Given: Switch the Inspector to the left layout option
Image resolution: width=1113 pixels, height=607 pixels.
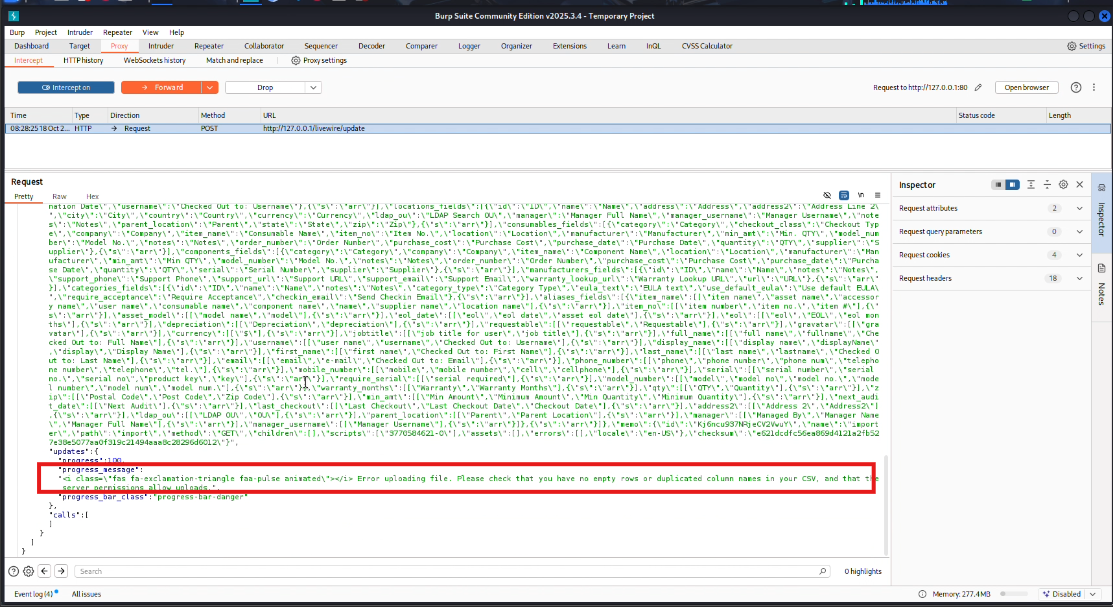Looking at the screenshot, I should pos(998,185).
